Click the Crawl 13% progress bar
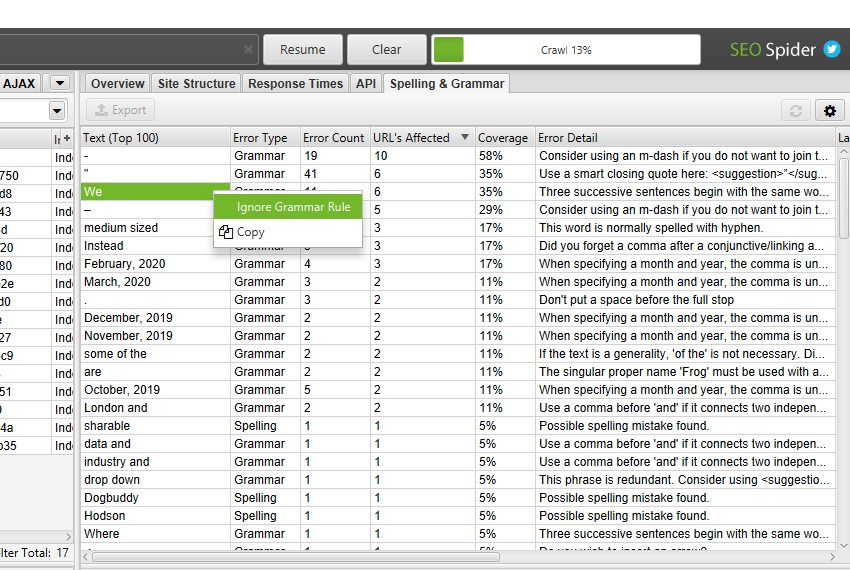 566,50
